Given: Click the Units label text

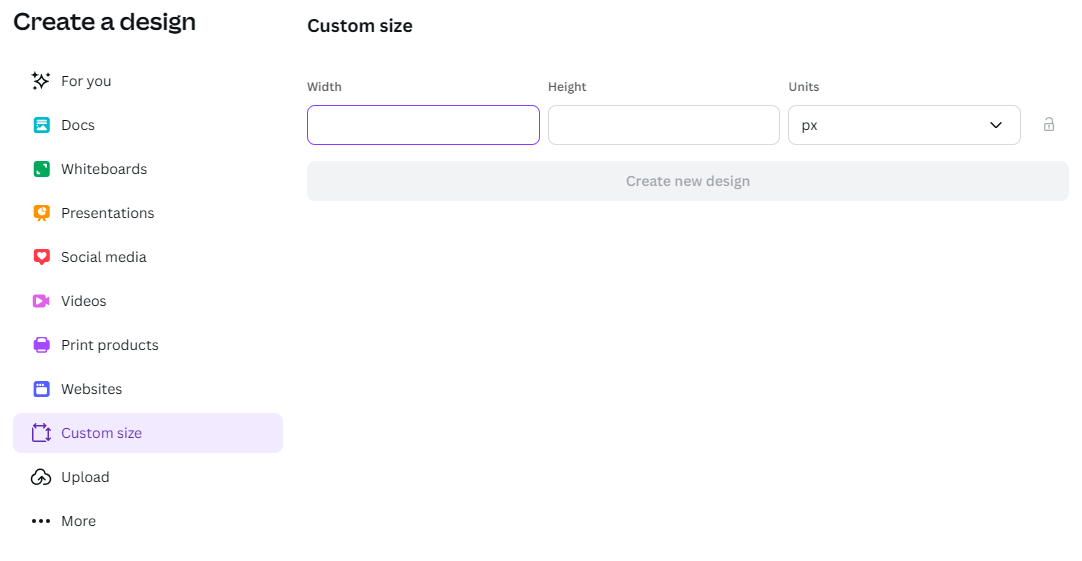Looking at the screenshot, I should click(x=804, y=87).
